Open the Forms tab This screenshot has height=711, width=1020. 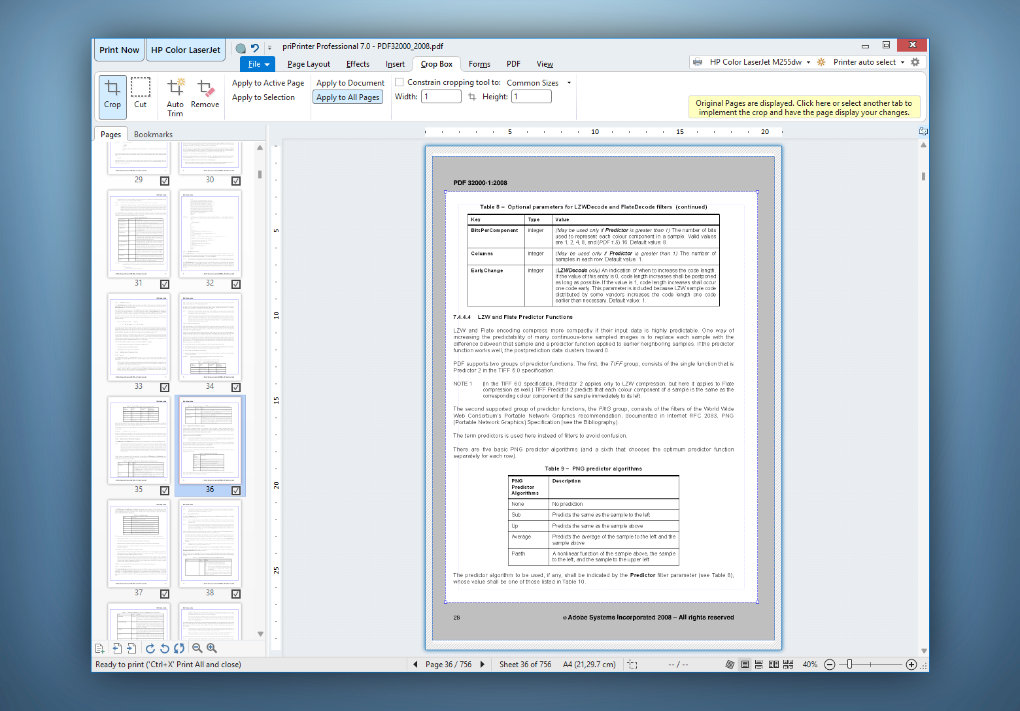tap(479, 64)
